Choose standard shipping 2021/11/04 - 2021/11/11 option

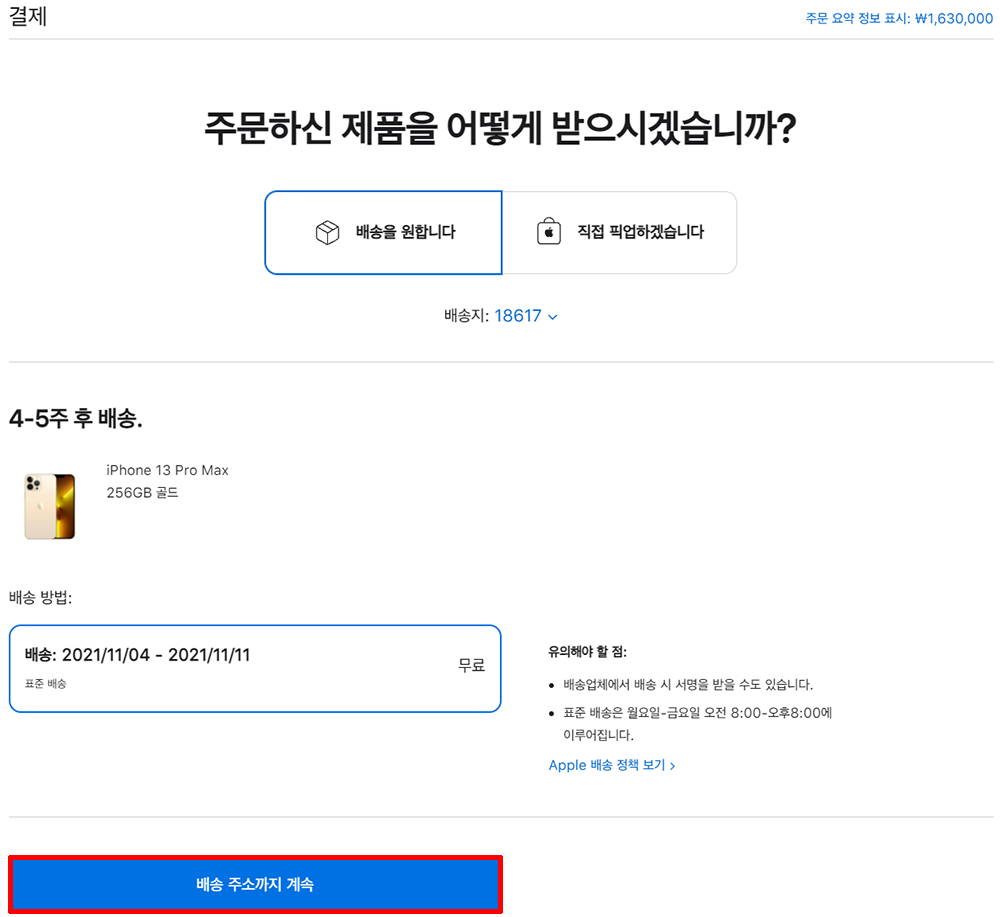coord(255,668)
